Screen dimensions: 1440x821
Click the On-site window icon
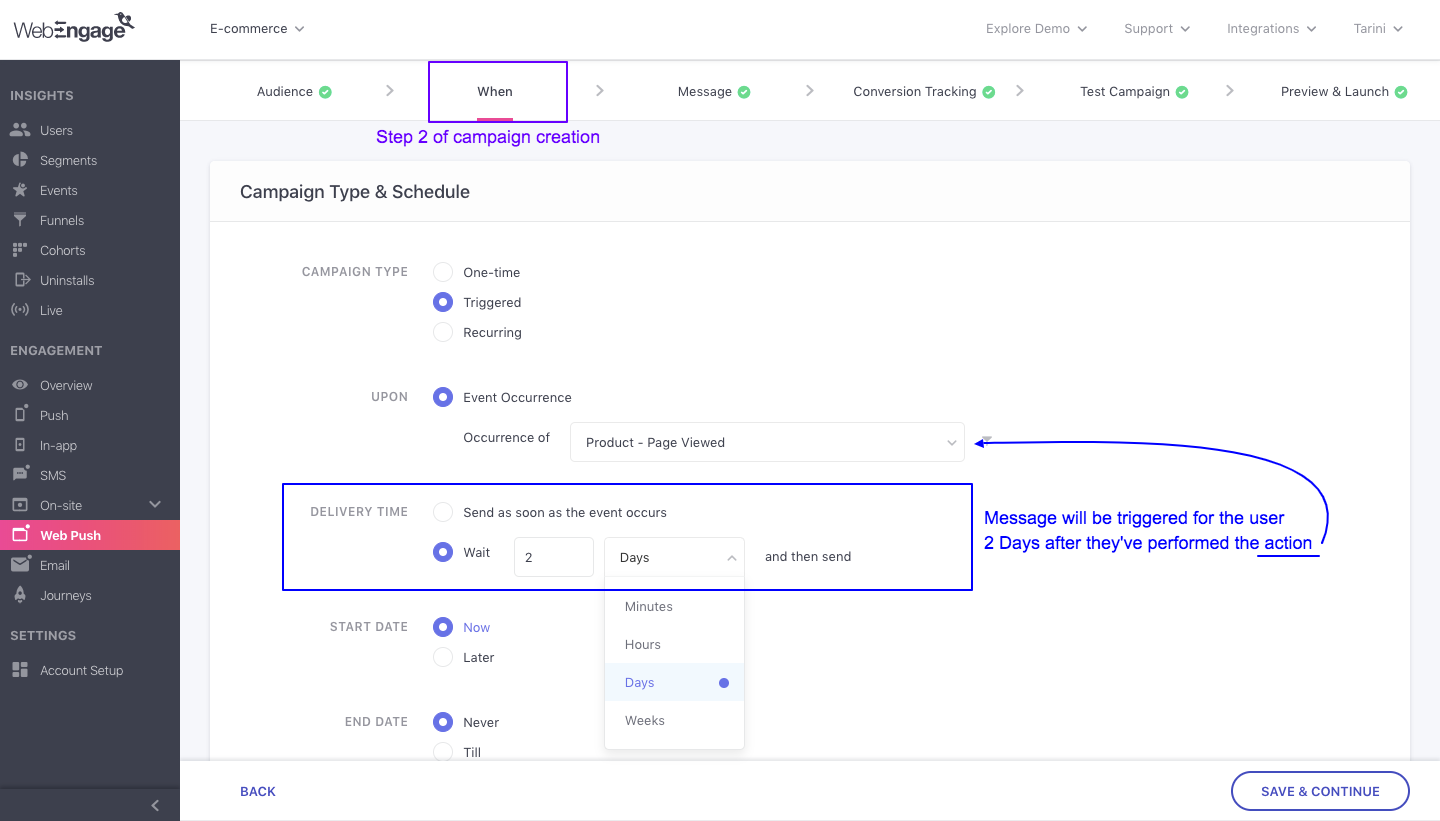click(20, 505)
